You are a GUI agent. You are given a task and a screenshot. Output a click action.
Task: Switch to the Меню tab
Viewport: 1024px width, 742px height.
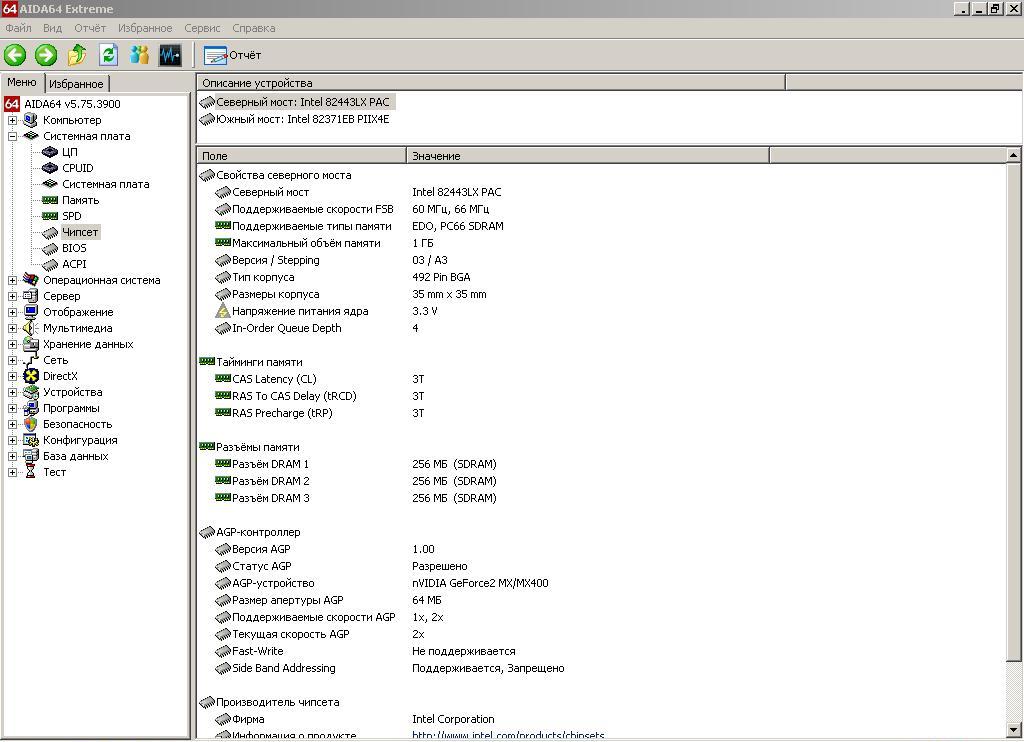pyautogui.click(x=22, y=82)
